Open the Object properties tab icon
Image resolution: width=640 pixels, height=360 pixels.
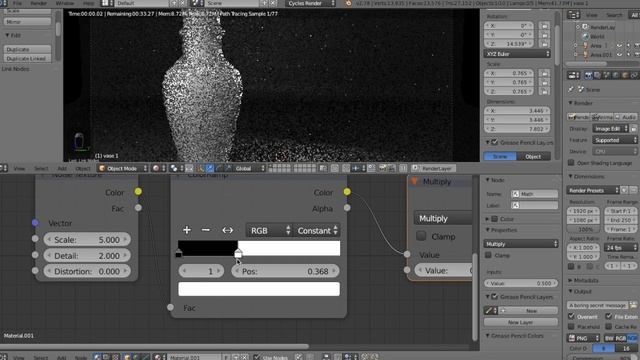(626, 76)
